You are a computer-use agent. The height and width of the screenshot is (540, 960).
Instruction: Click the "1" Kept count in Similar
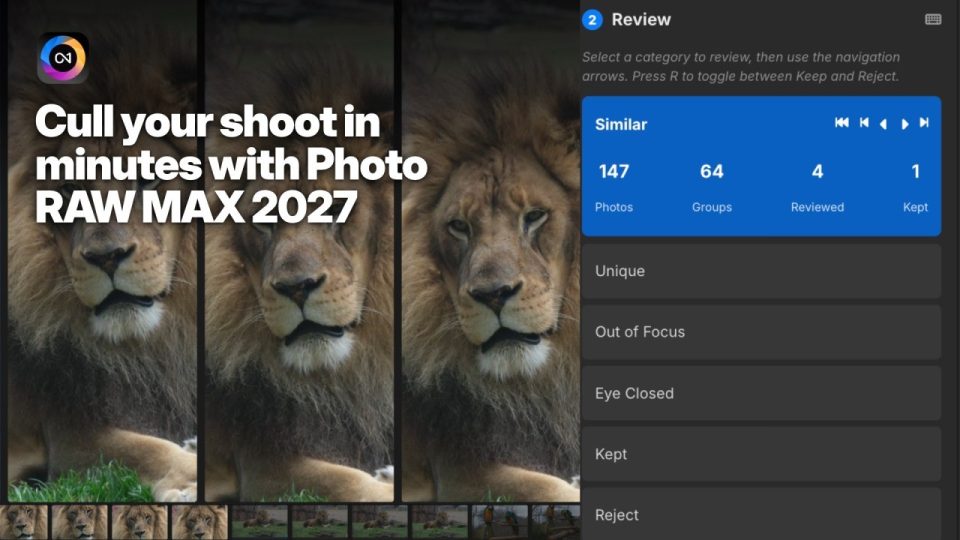[915, 171]
